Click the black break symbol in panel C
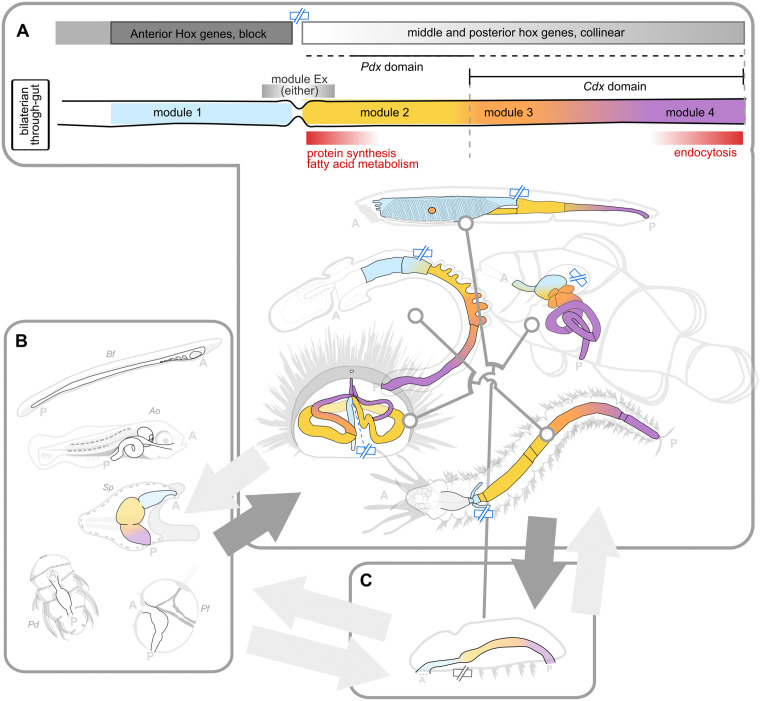 coord(462,672)
